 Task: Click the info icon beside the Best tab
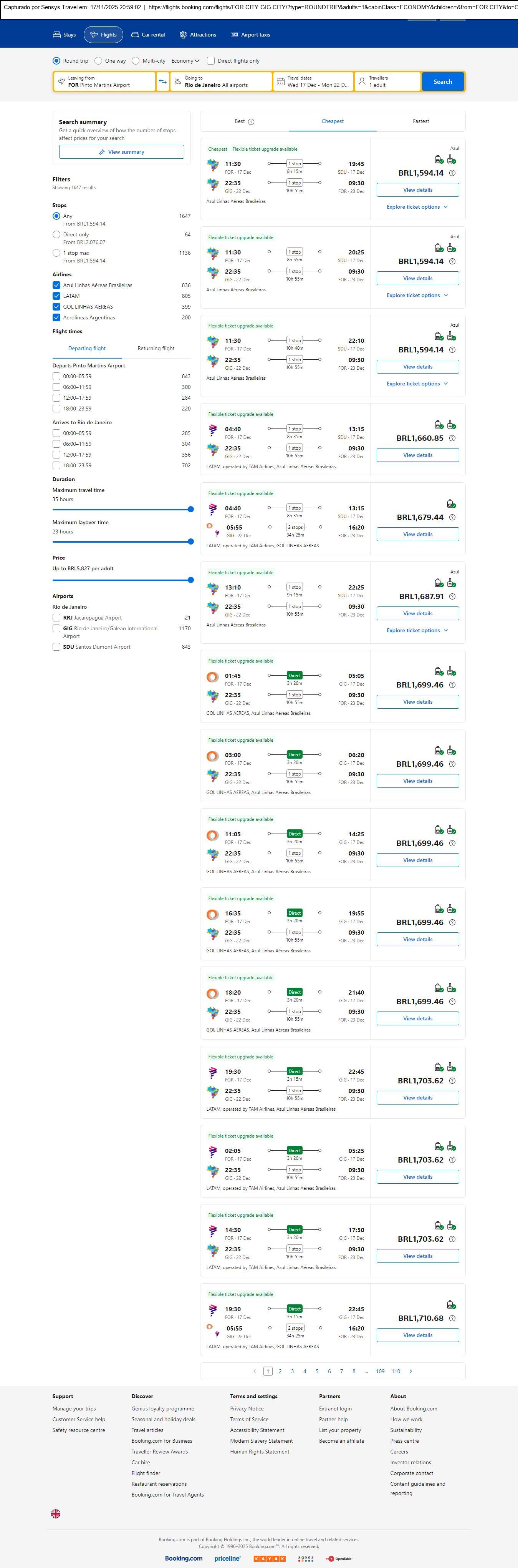coord(251,122)
